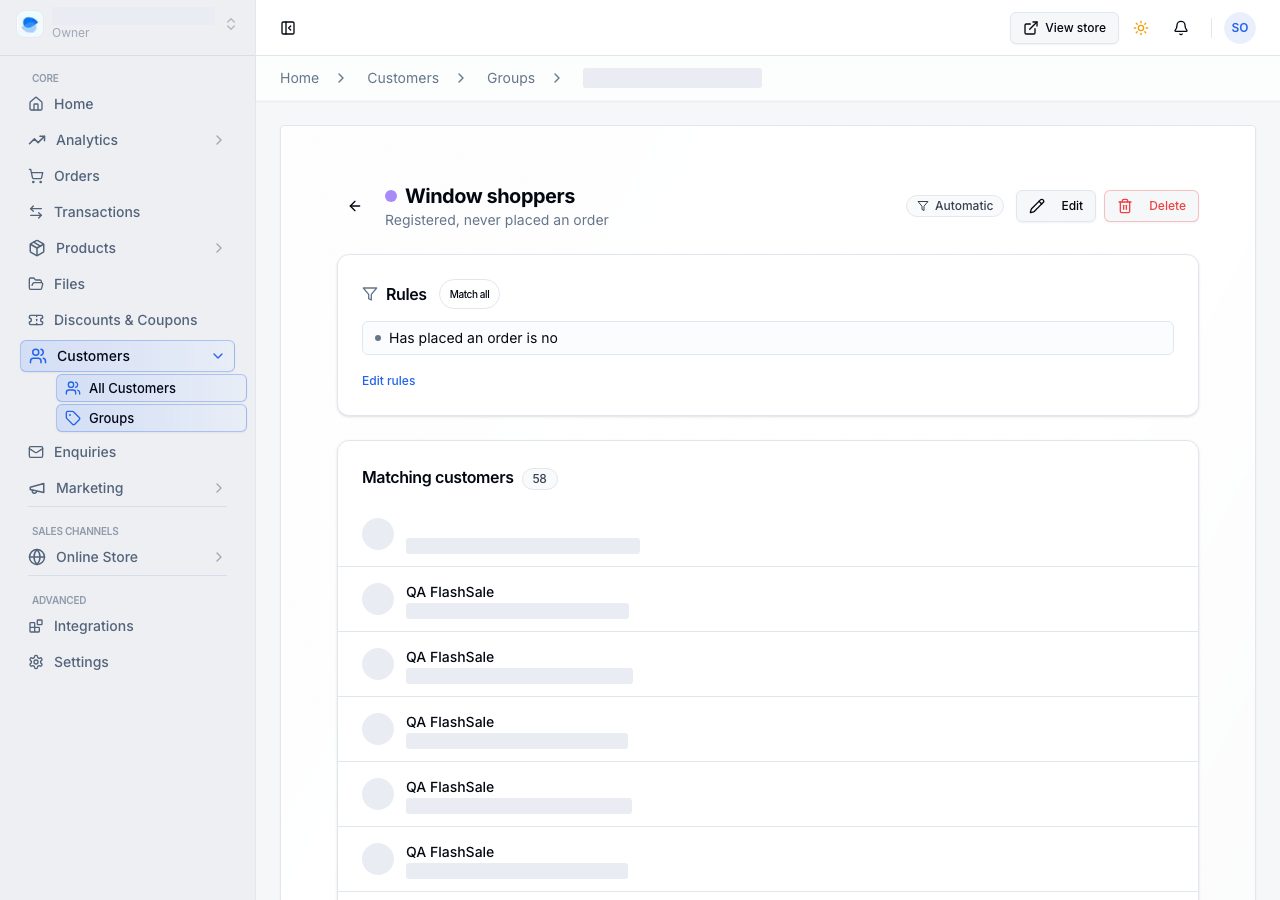Click the Analytics trend icon
Screen dimensions: 1280x900
(37, 140)
